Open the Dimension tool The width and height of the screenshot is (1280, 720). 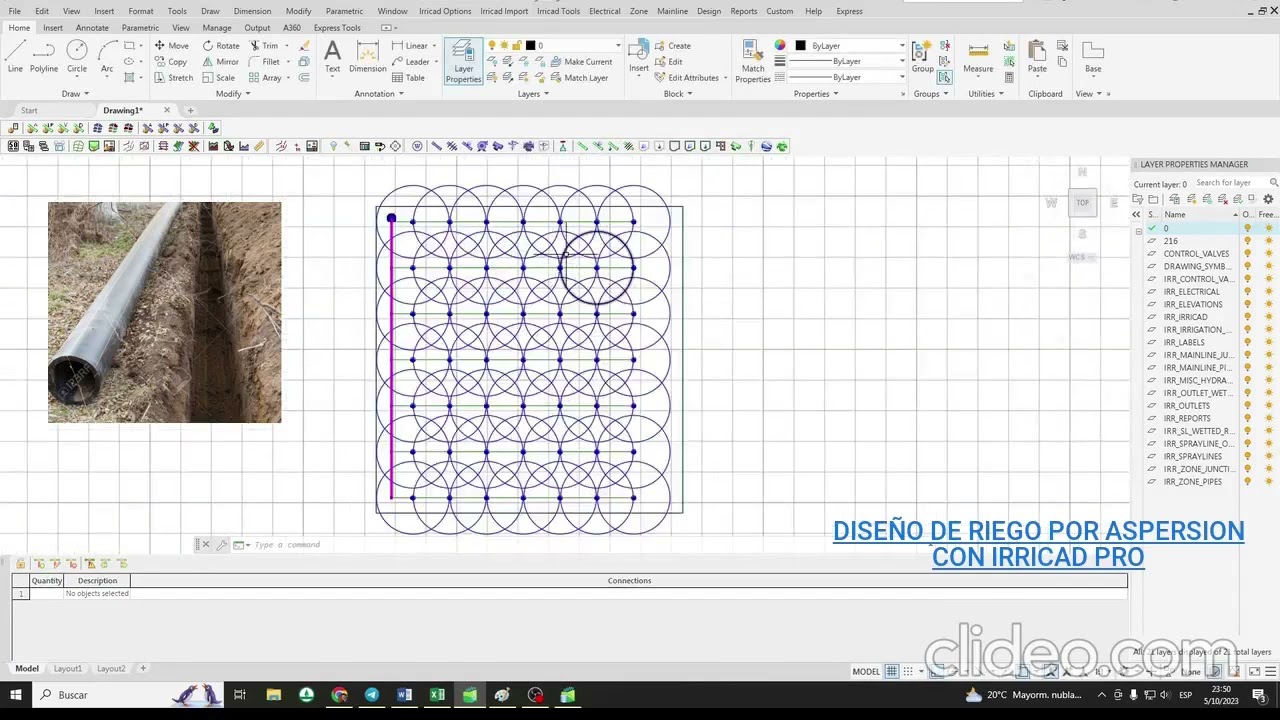click(x=368, y=56)
